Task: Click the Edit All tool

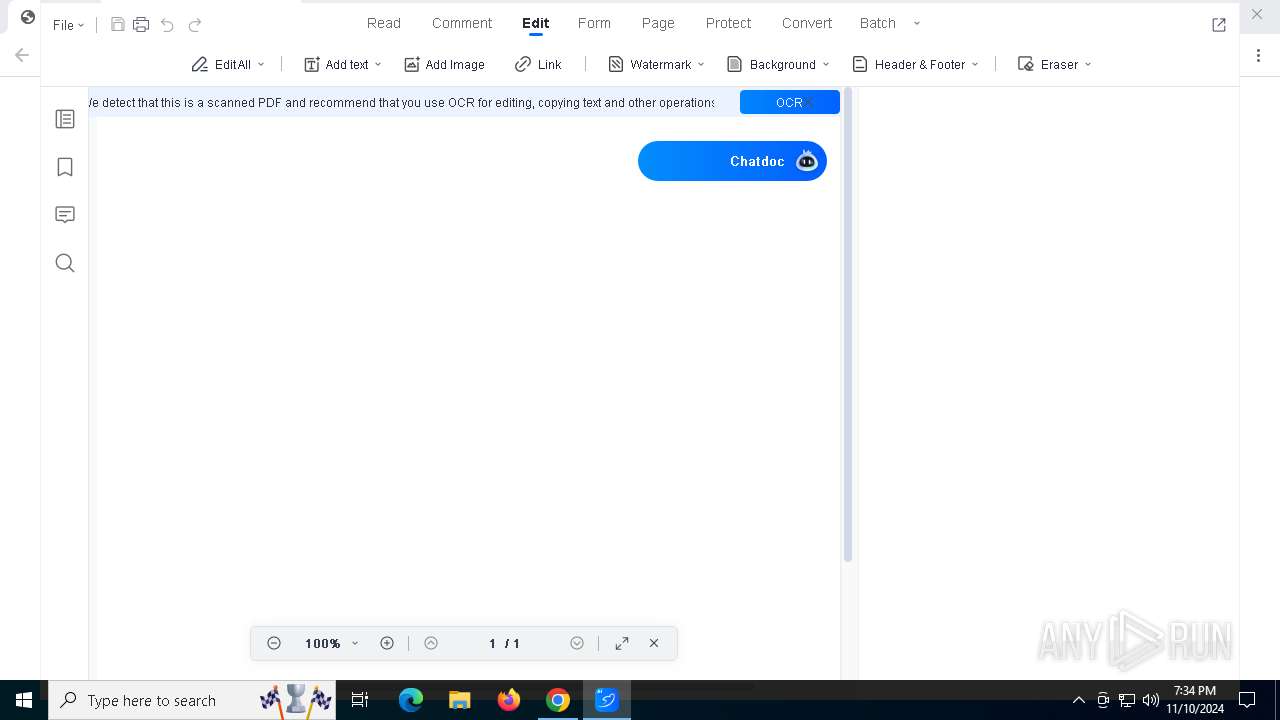Action: click(221, 64)
